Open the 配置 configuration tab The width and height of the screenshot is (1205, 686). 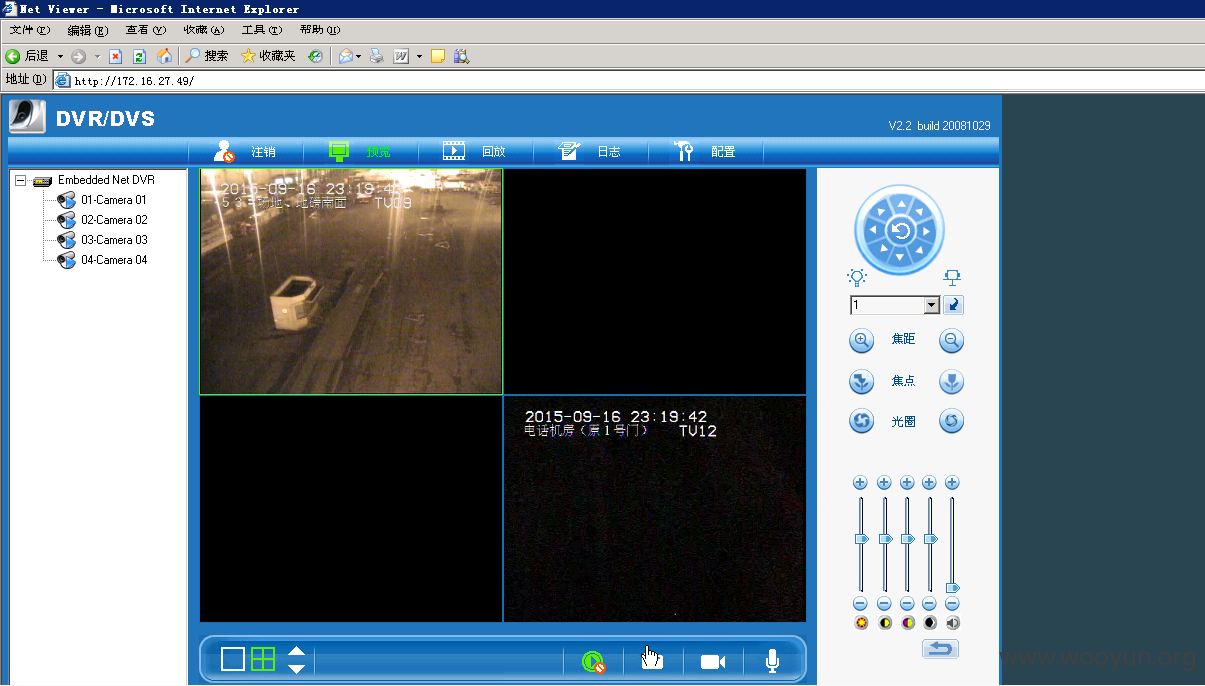click(705, 152)
